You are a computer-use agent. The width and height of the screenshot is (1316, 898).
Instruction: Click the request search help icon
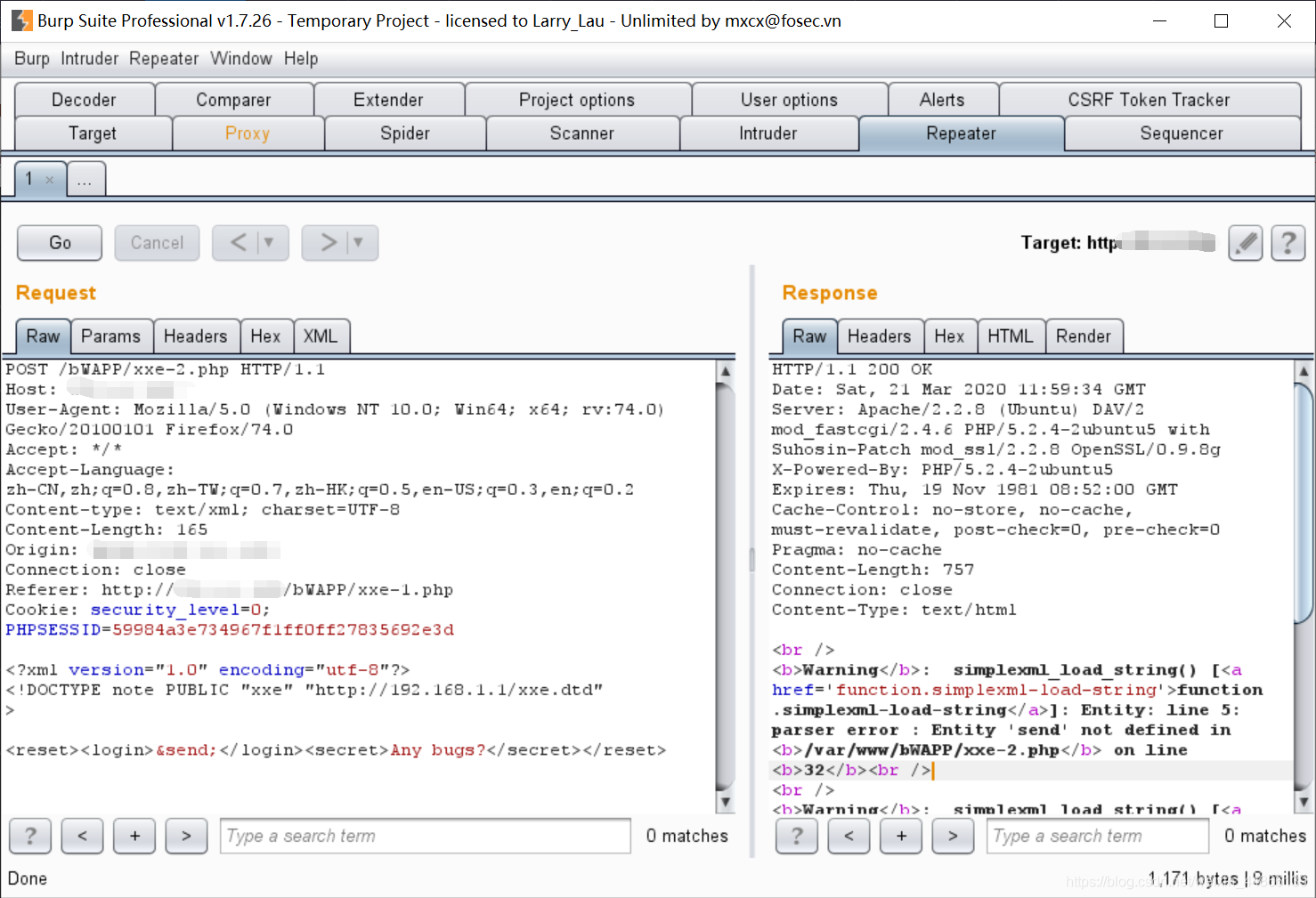30,836
